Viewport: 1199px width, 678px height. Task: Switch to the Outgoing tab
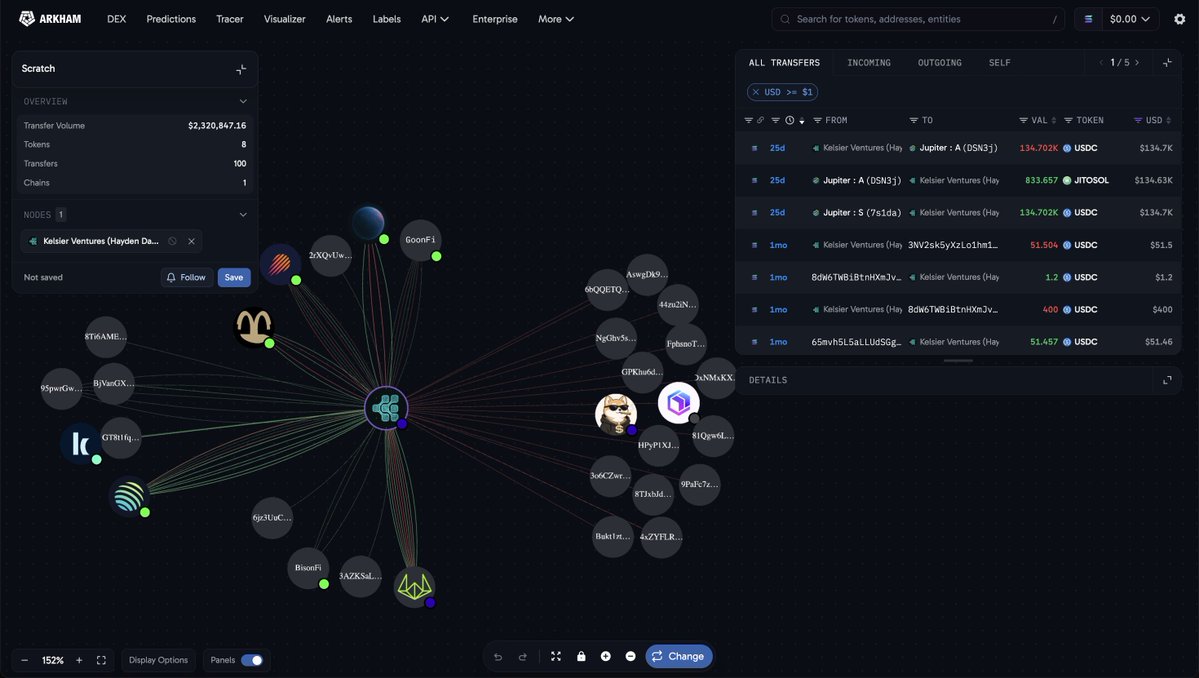point(940,63)
